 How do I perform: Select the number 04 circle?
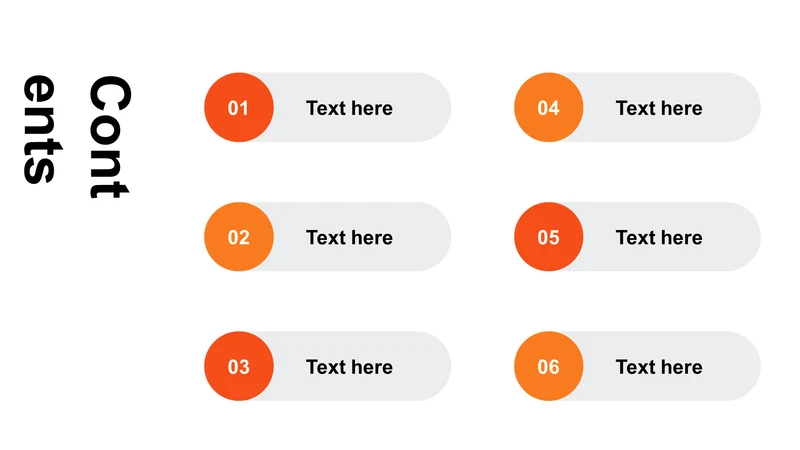coord(548,108)
